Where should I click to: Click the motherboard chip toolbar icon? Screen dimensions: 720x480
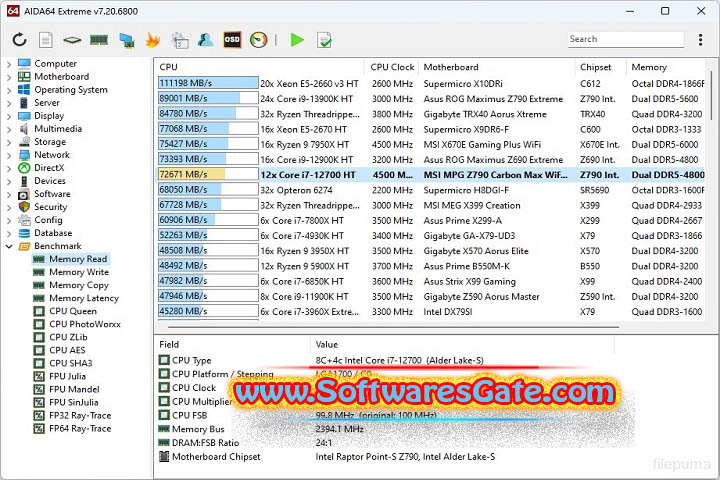[x=72, y=40]
